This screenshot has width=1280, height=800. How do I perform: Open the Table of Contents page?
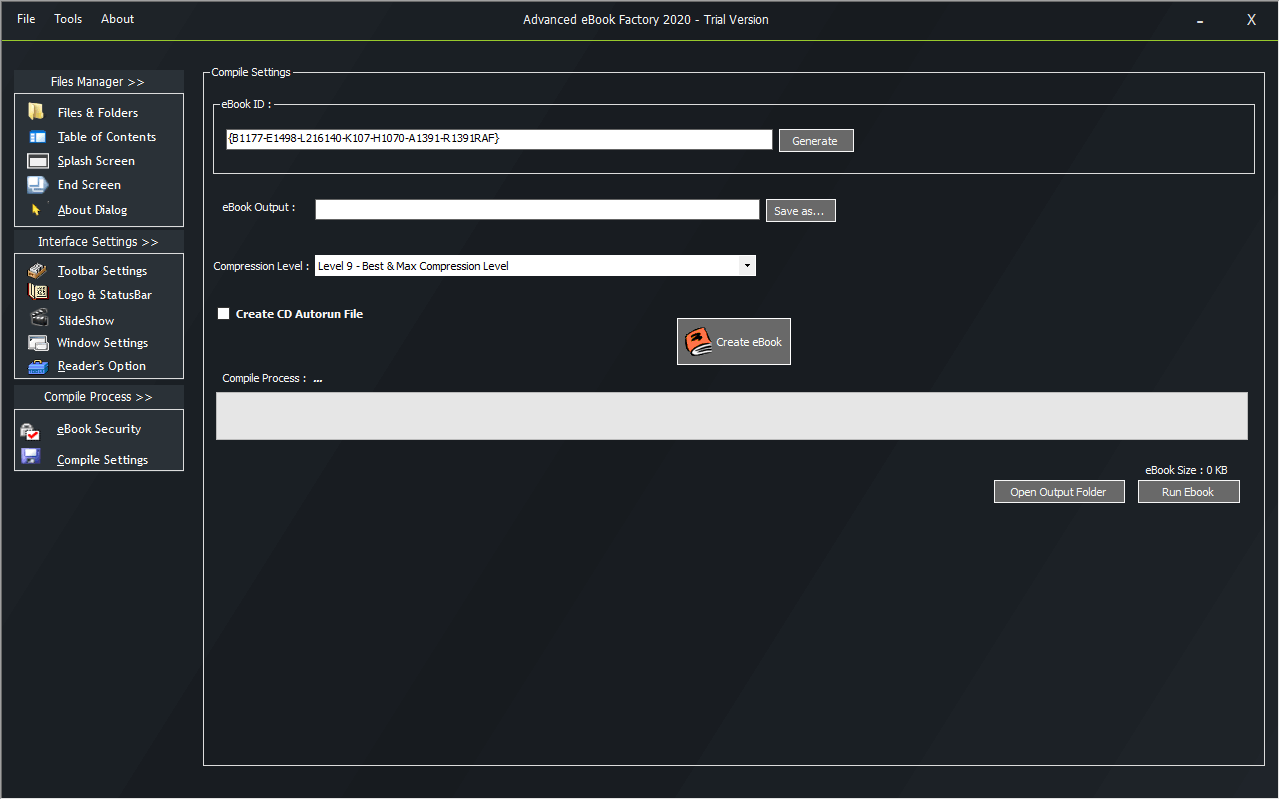click(107, 137)
